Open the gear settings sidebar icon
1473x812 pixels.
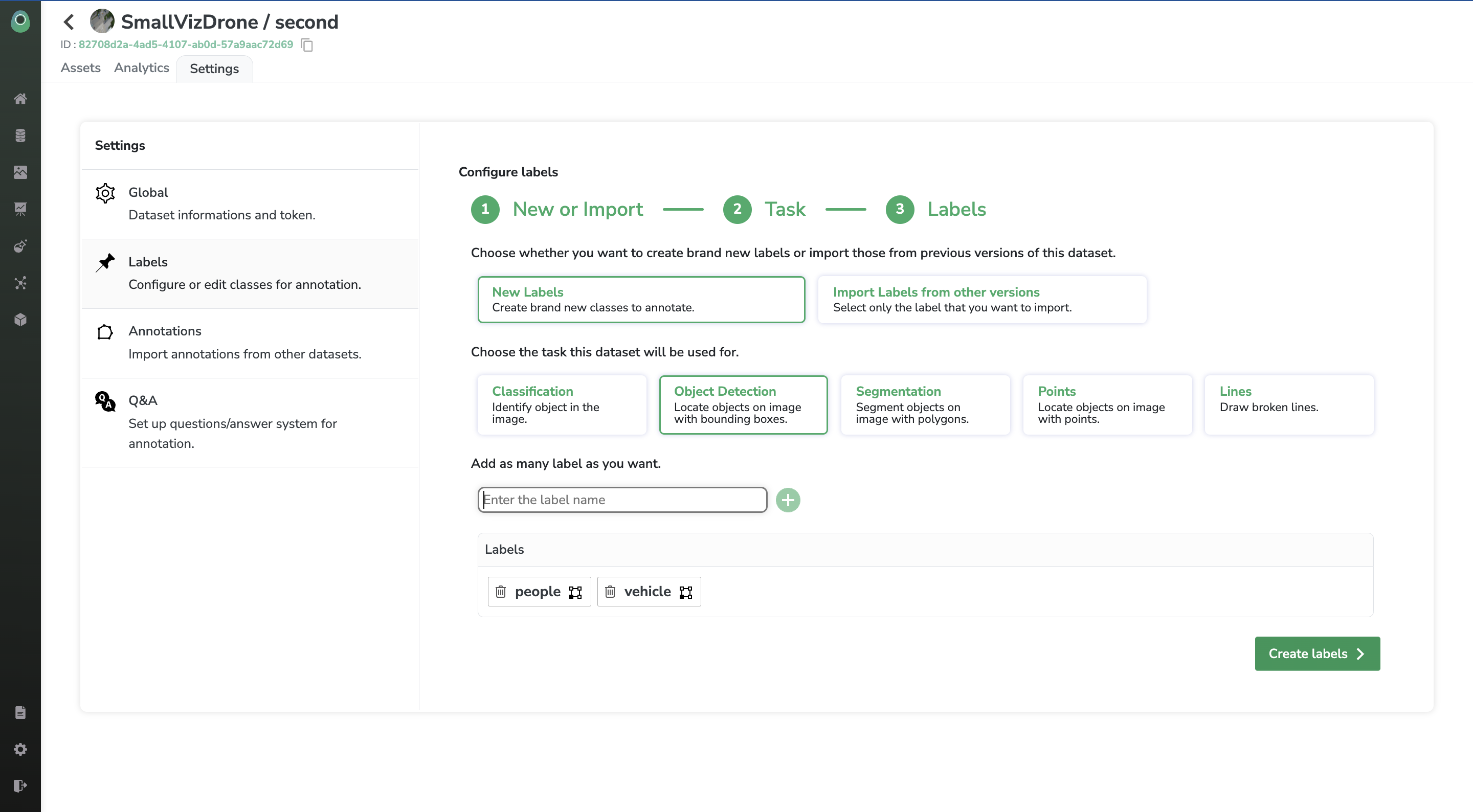(20, 749)
